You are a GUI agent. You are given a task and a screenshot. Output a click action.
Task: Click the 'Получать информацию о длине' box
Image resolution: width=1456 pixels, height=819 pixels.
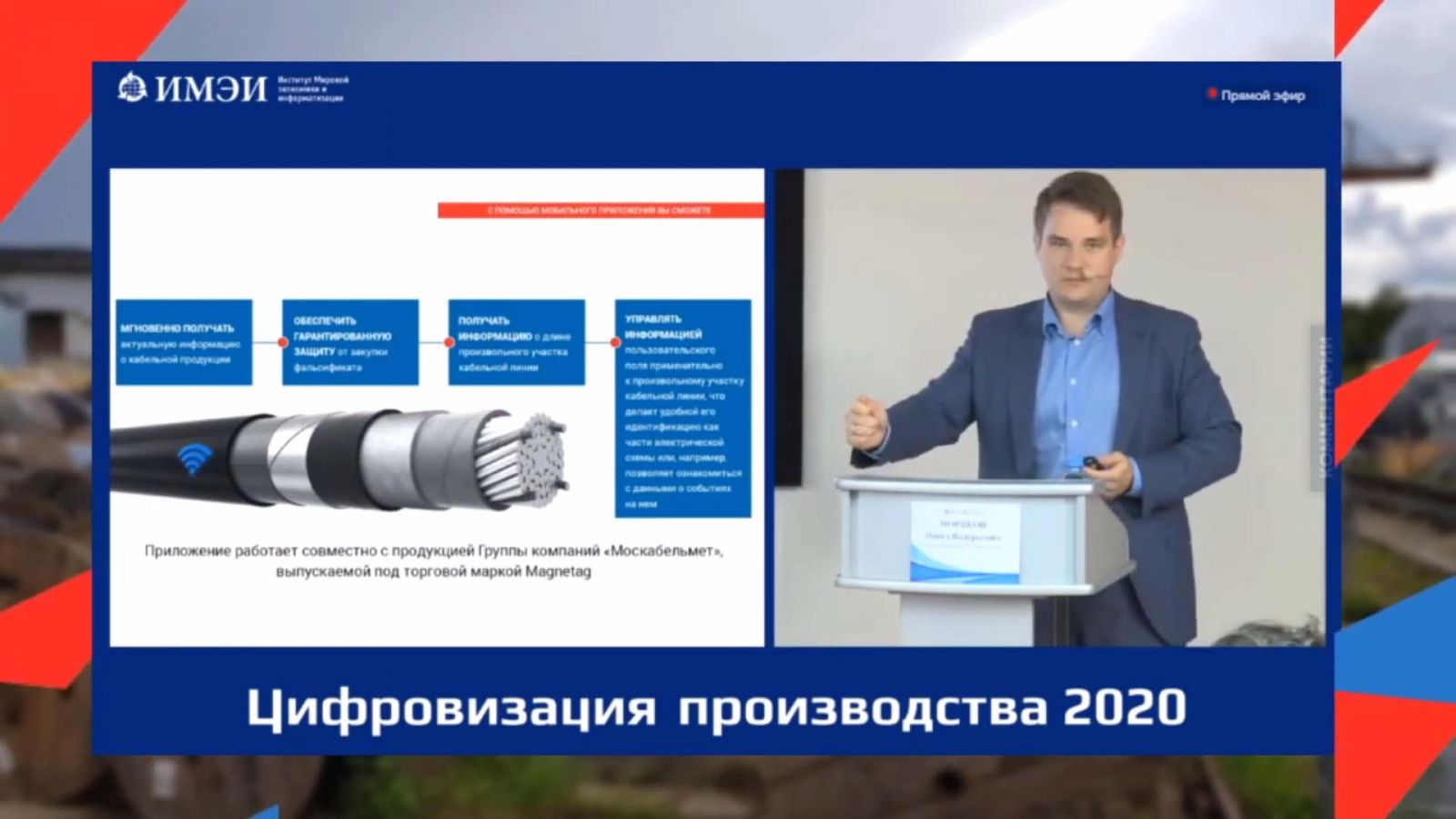click(517, 342)
